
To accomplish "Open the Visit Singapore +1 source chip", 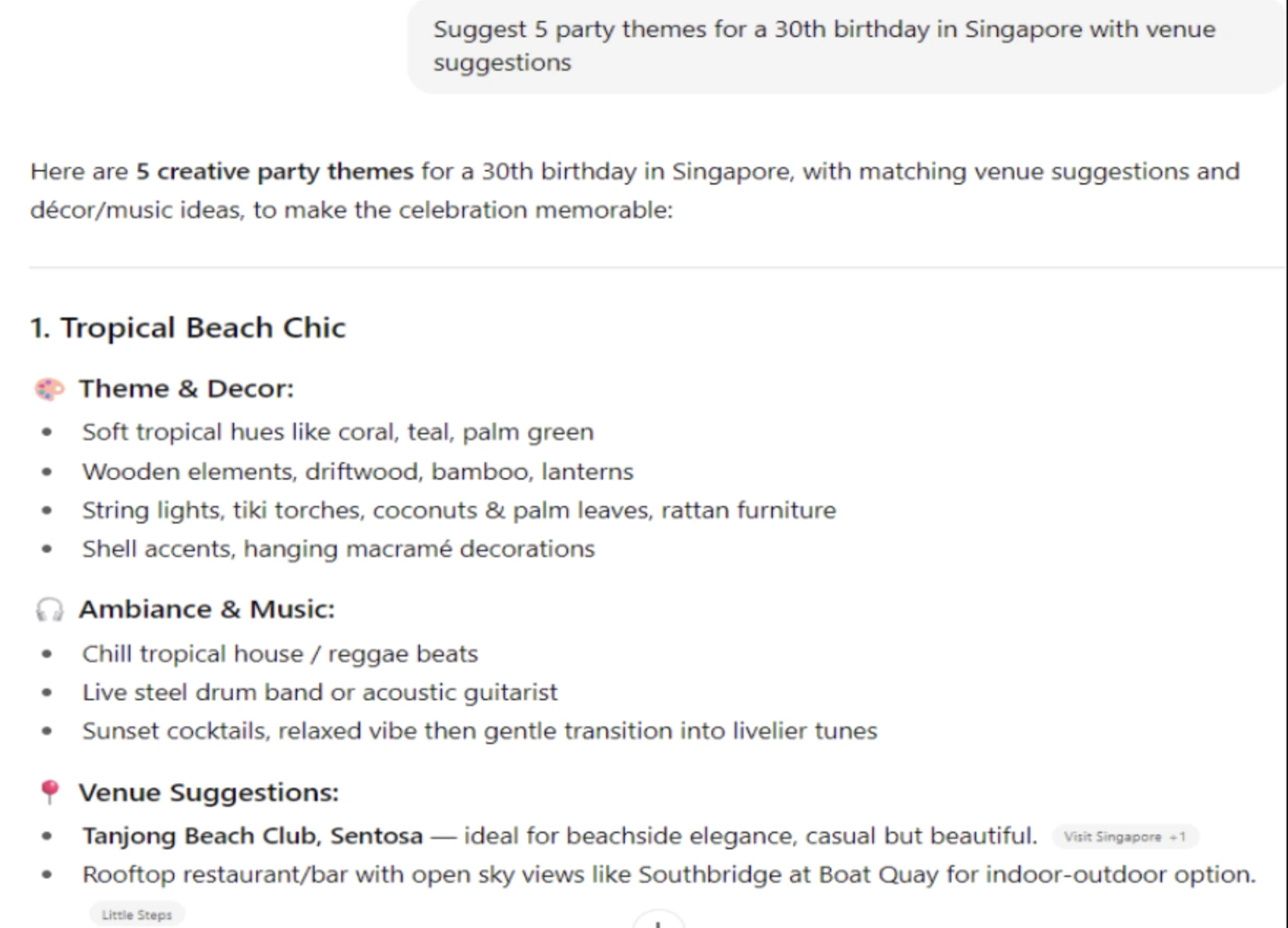I will [x=1124, y=837].
